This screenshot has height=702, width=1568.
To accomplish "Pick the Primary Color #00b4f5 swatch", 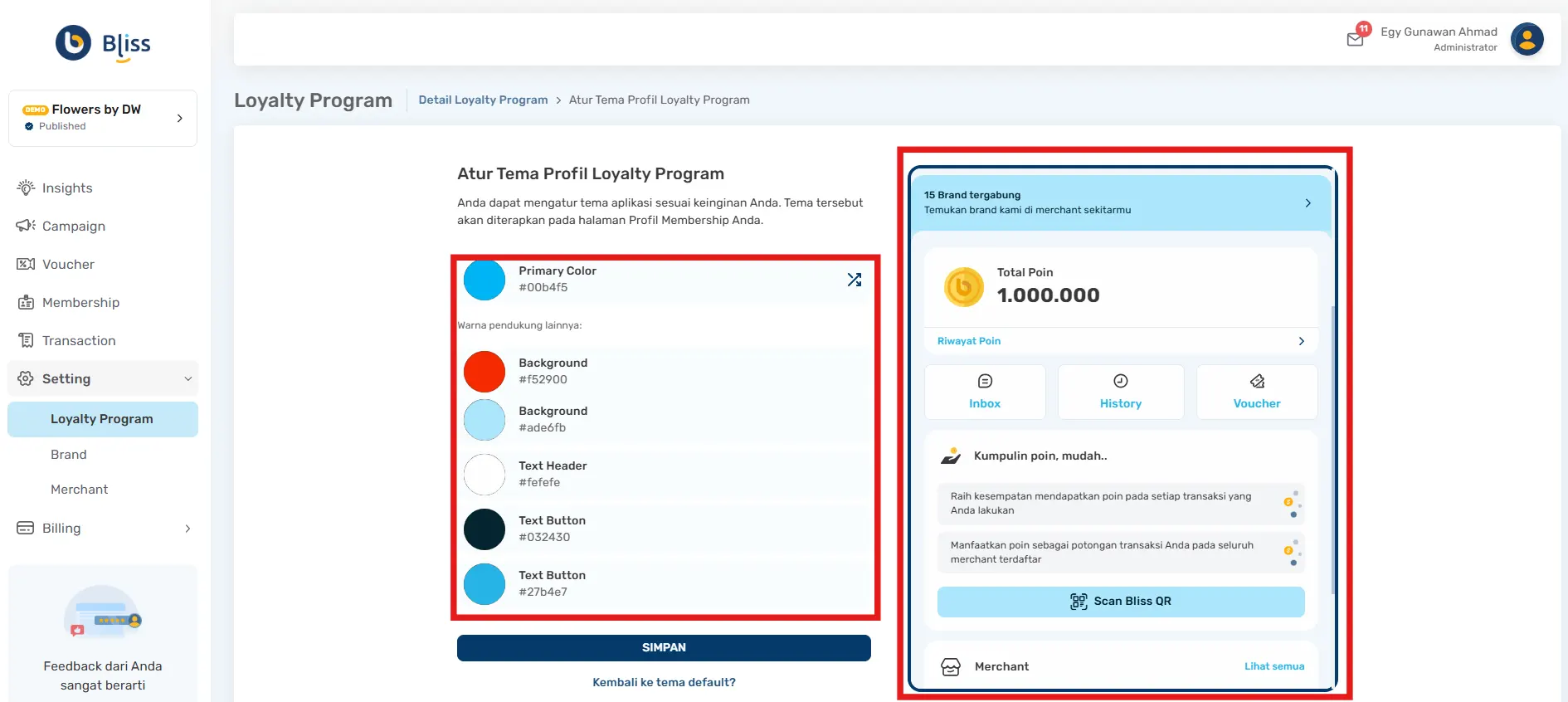I will [x=485, y=280].
